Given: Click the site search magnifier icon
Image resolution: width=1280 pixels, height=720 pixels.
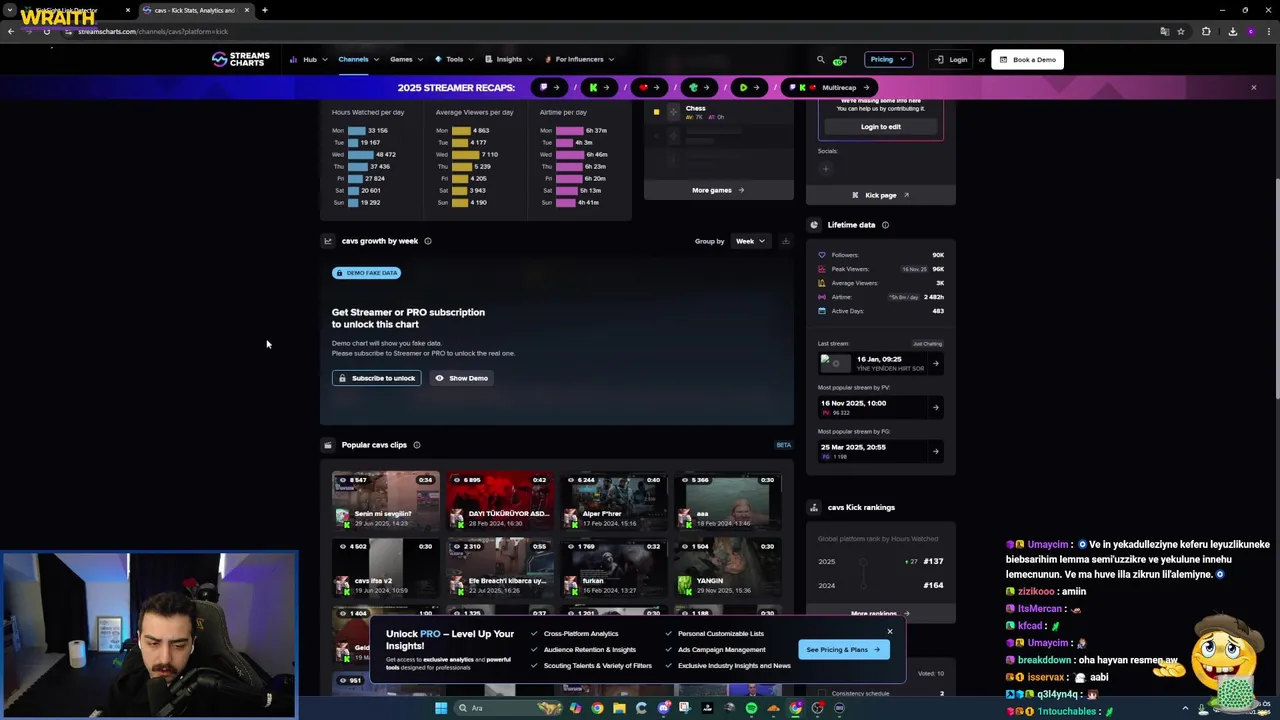Looking at the screenshot, I should pyautogui.click(x=821, y=59).
